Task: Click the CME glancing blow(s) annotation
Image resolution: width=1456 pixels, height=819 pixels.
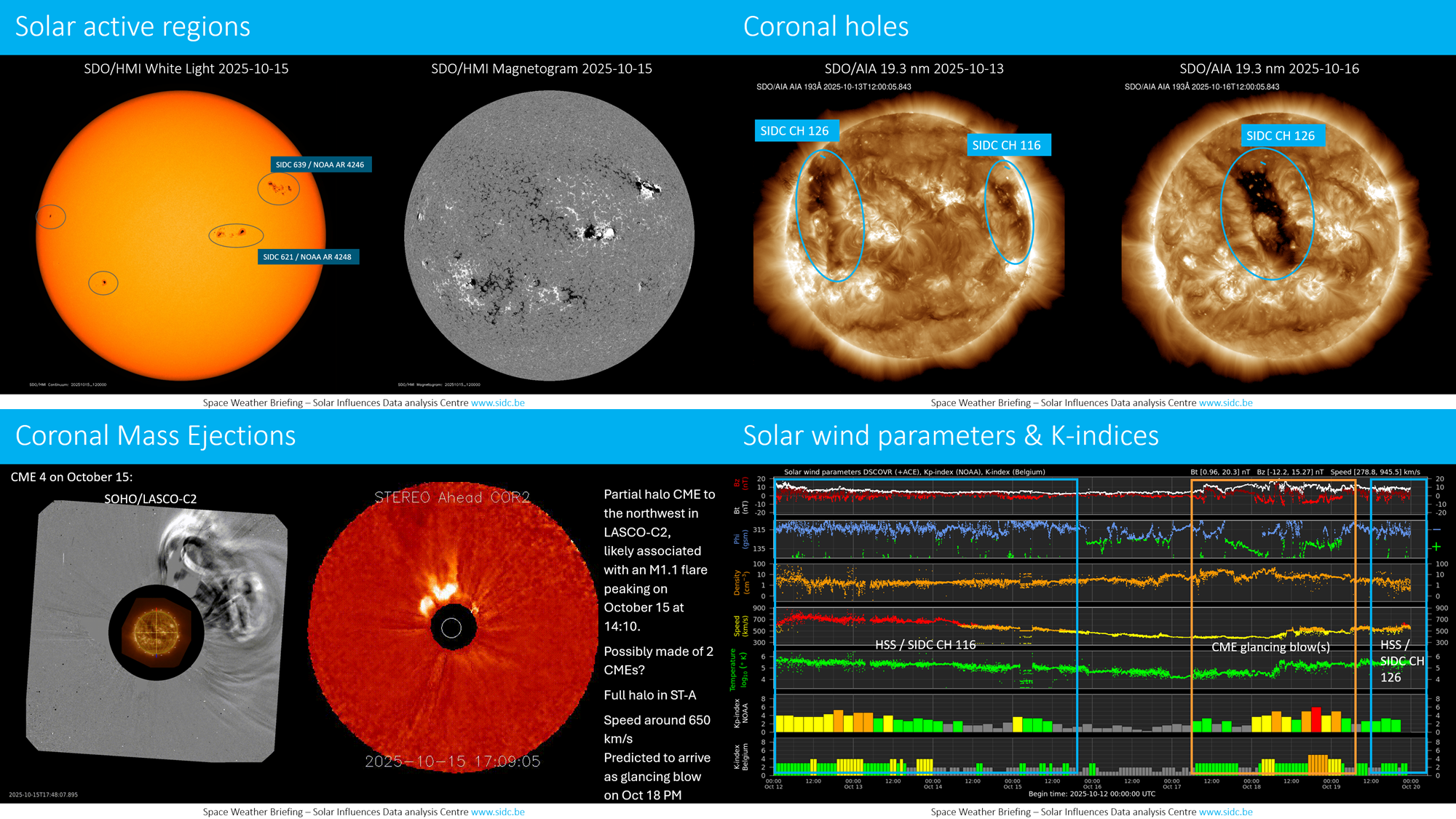Action: 1270,647
